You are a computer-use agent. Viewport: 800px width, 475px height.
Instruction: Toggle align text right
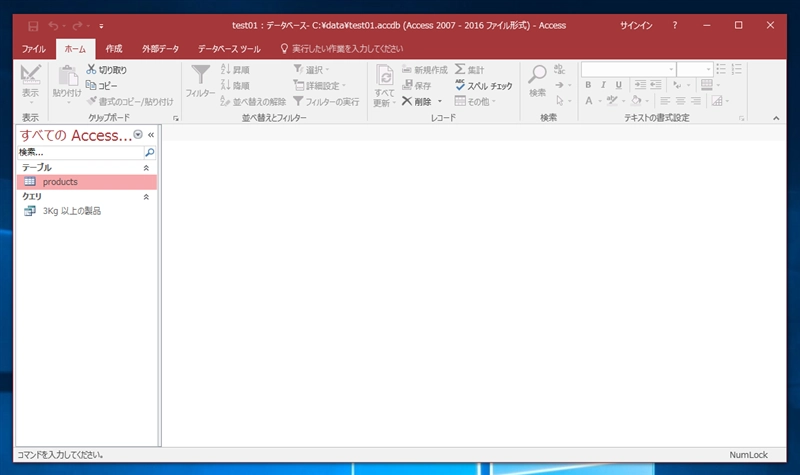coord(696,101)
